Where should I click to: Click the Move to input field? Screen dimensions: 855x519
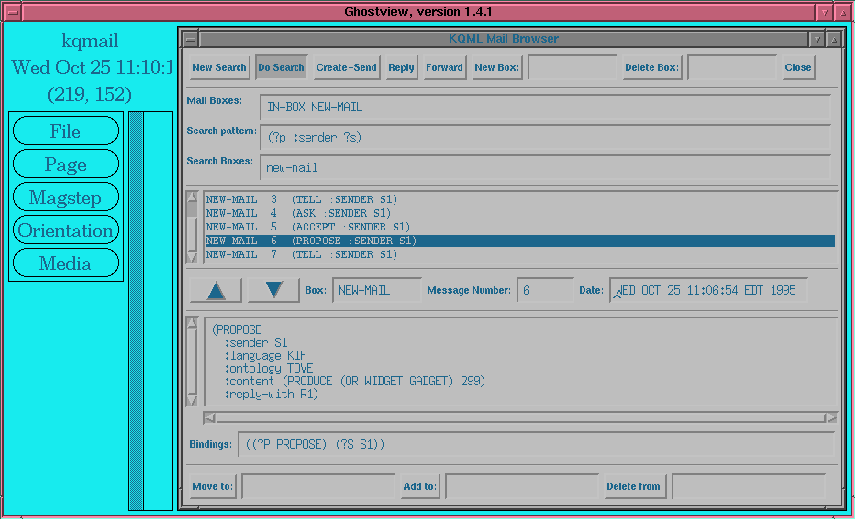[x=318, y=486]
